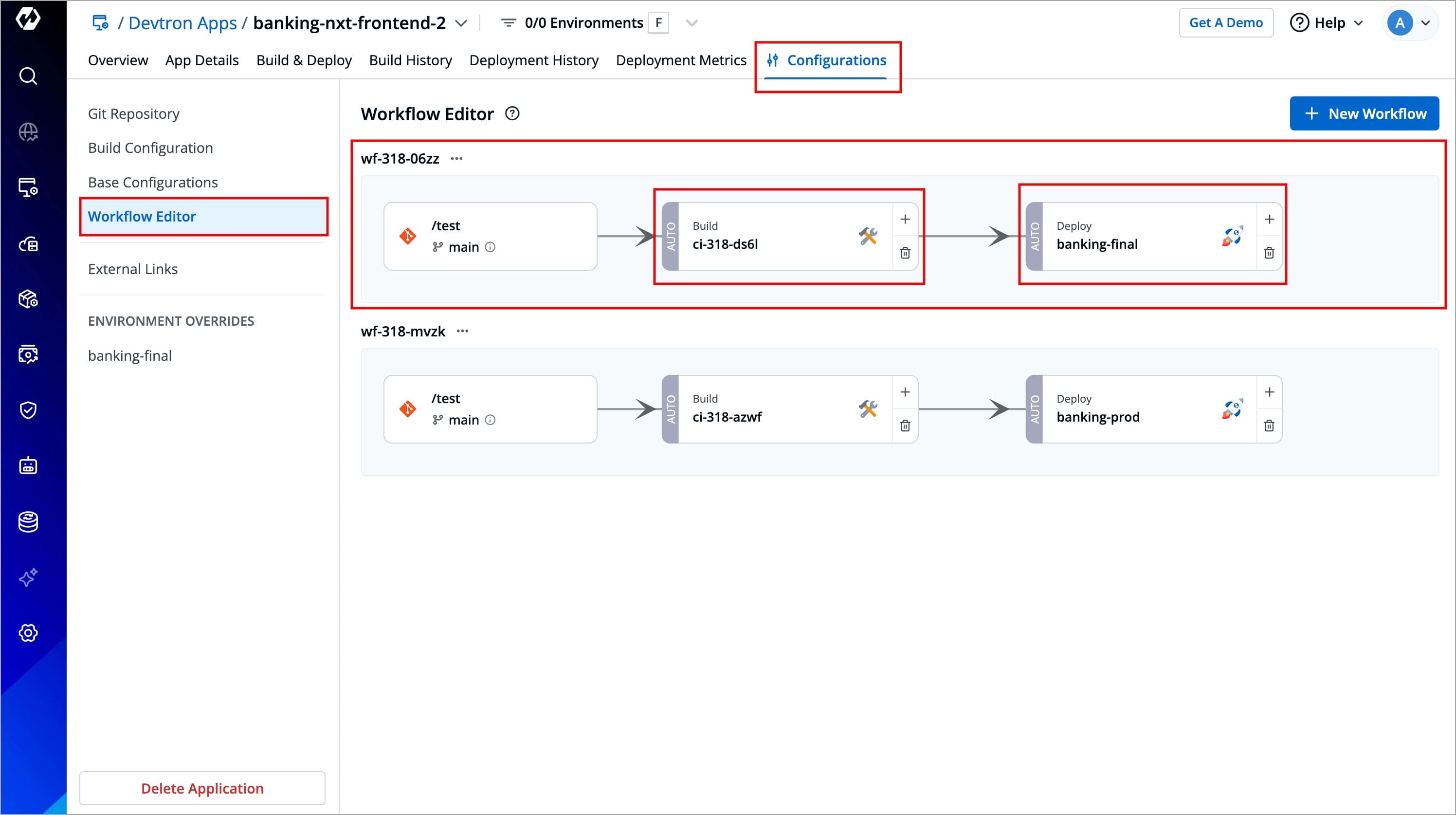The width and height of the screenshot is (1456, 815).
Task: Open Workflow Editor help question icon
Action: coord(512,114)
